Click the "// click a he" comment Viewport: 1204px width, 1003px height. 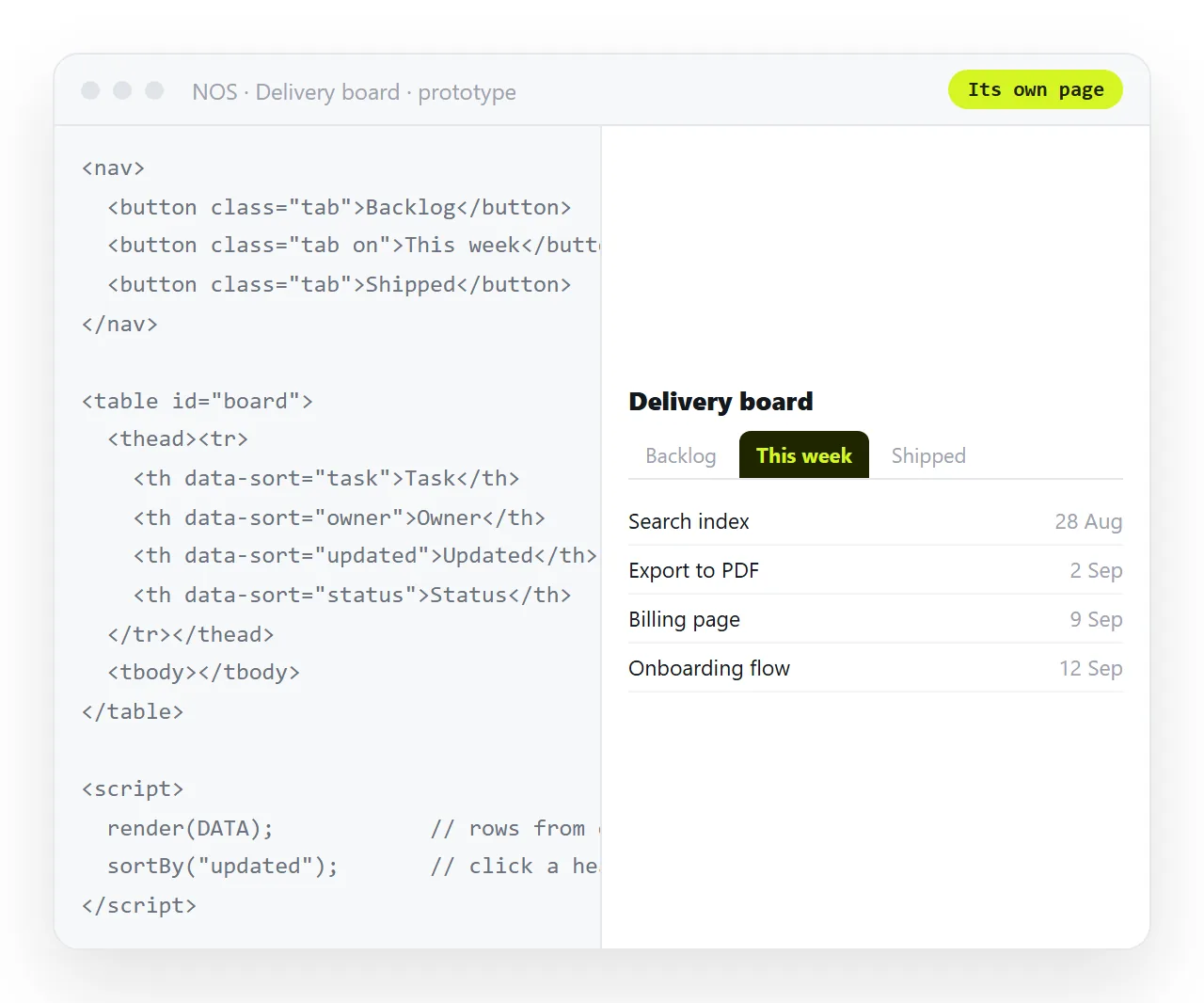[515, 867]
